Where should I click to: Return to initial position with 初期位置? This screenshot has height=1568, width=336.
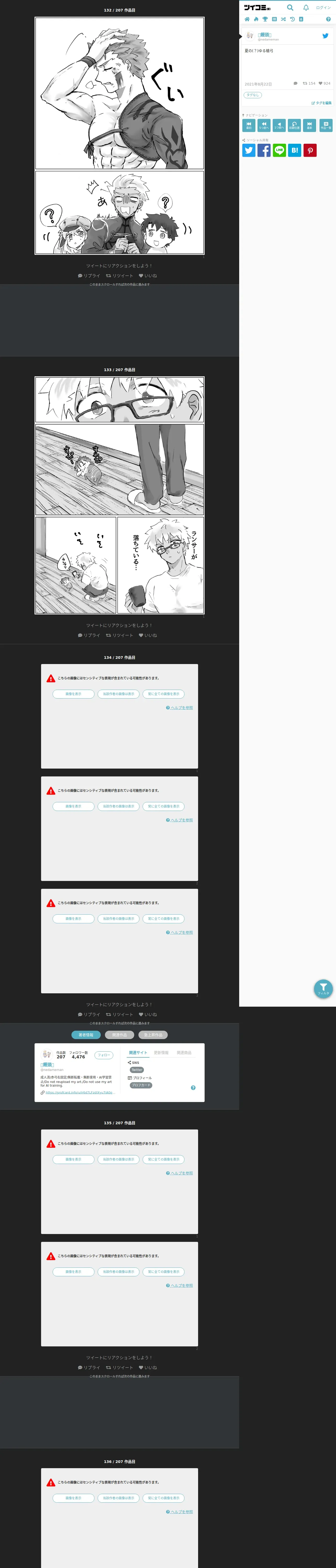295,125
